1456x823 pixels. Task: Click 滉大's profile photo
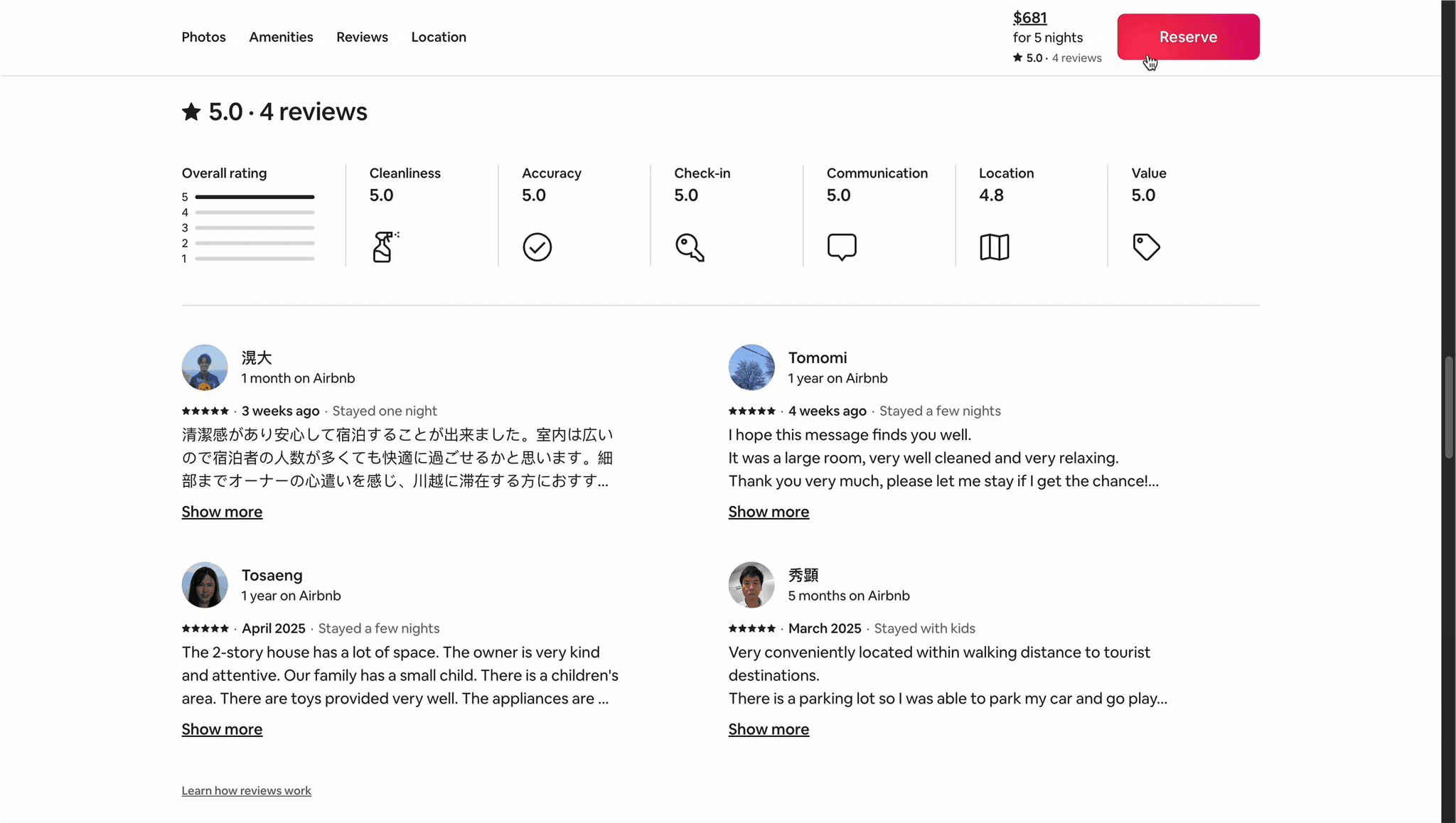pyautogui.click(x=205, y=367)
